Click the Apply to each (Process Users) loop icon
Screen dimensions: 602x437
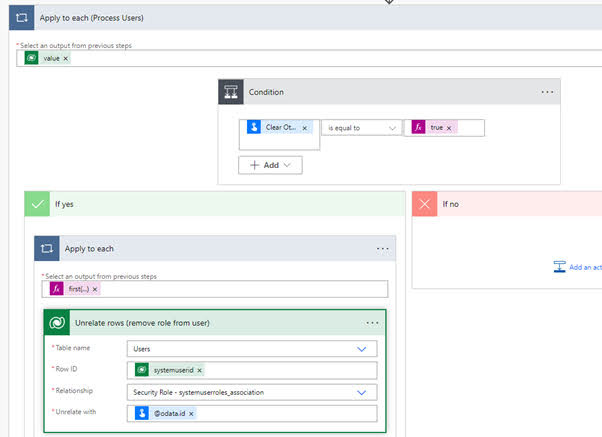21,19
